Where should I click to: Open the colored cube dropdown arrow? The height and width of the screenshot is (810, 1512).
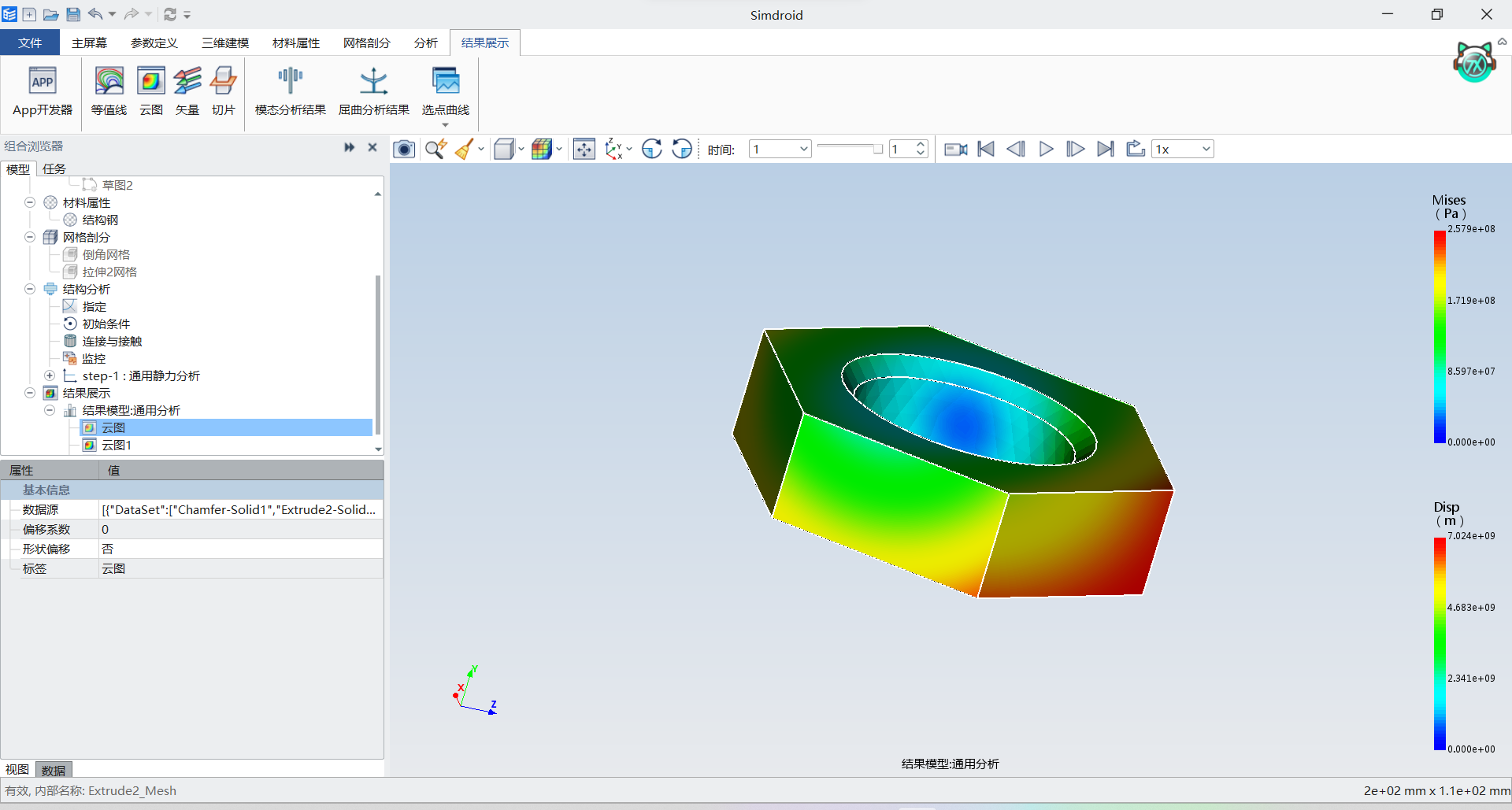(559, 149)
